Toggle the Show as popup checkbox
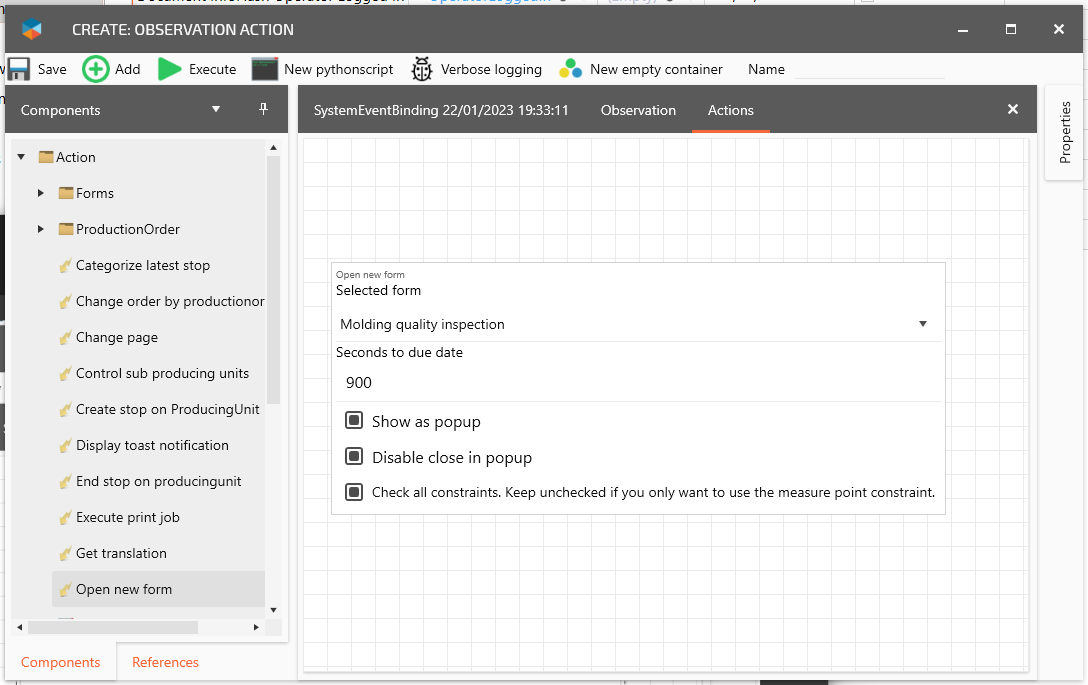This screenshot has height=685, width=1088. coord(354,421)
